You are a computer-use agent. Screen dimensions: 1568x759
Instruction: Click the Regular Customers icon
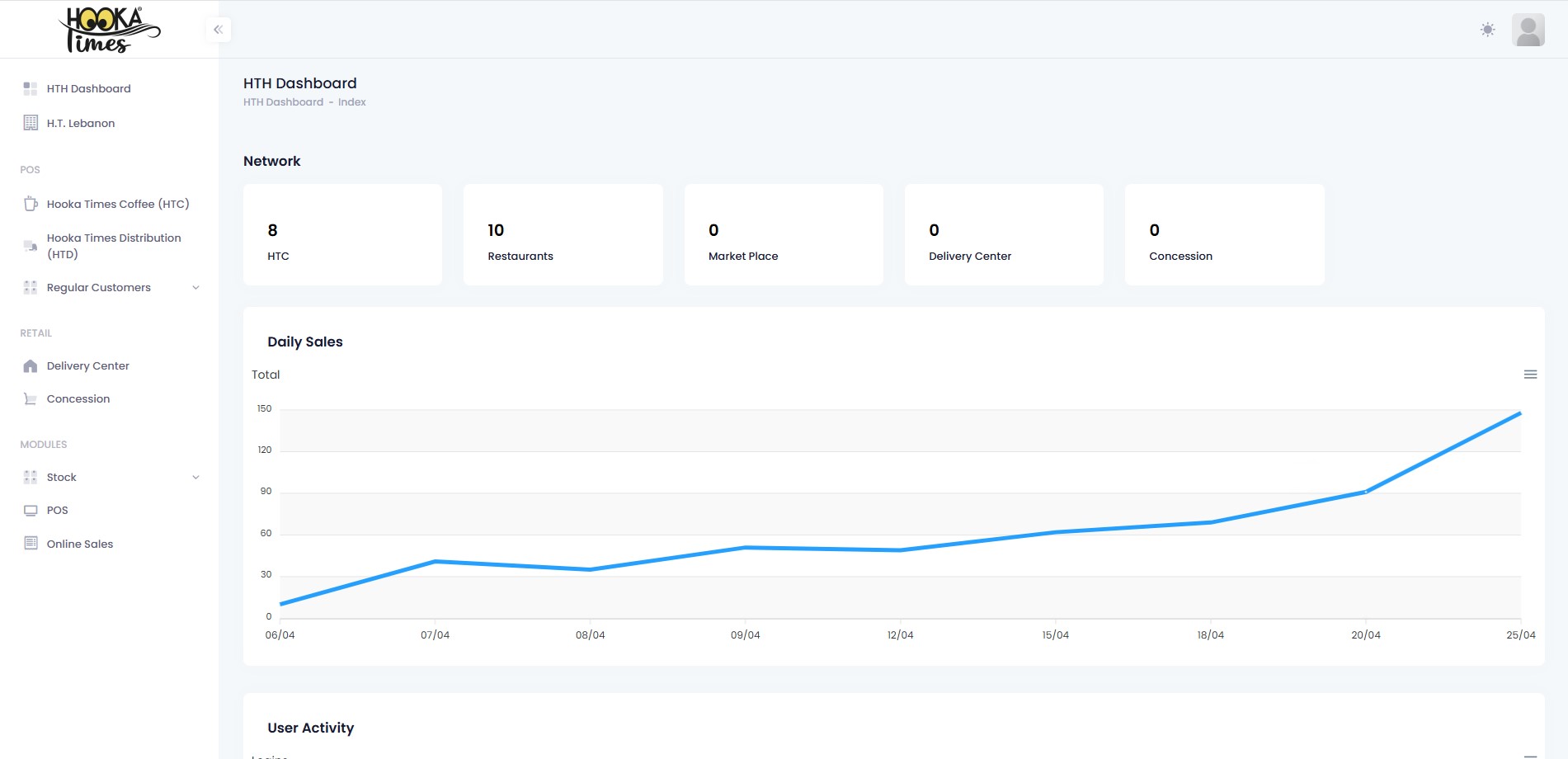pyautogui.click(x=31, y=287)
